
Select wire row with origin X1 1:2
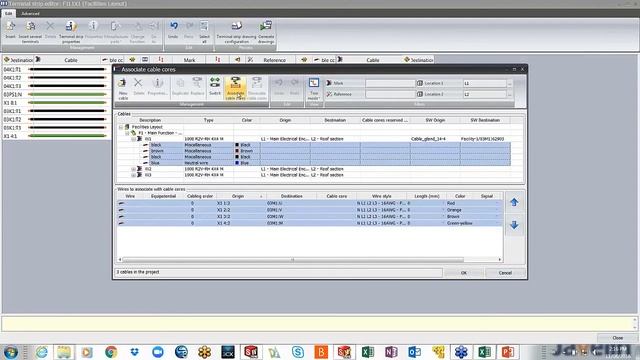point(309,203)
